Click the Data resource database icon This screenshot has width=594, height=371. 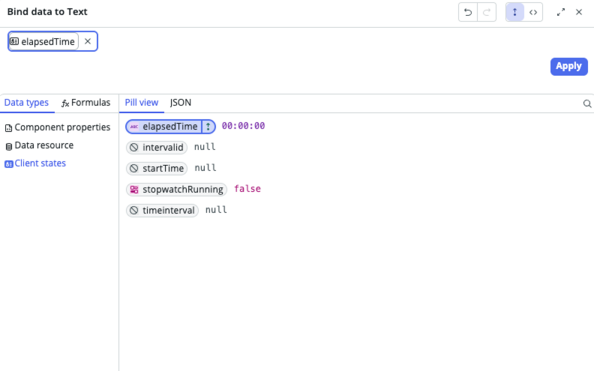pos(9,146)
